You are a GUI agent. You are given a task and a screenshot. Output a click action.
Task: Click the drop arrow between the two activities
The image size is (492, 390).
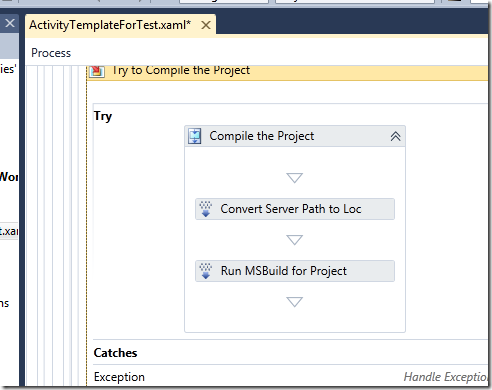pos(295,240)
